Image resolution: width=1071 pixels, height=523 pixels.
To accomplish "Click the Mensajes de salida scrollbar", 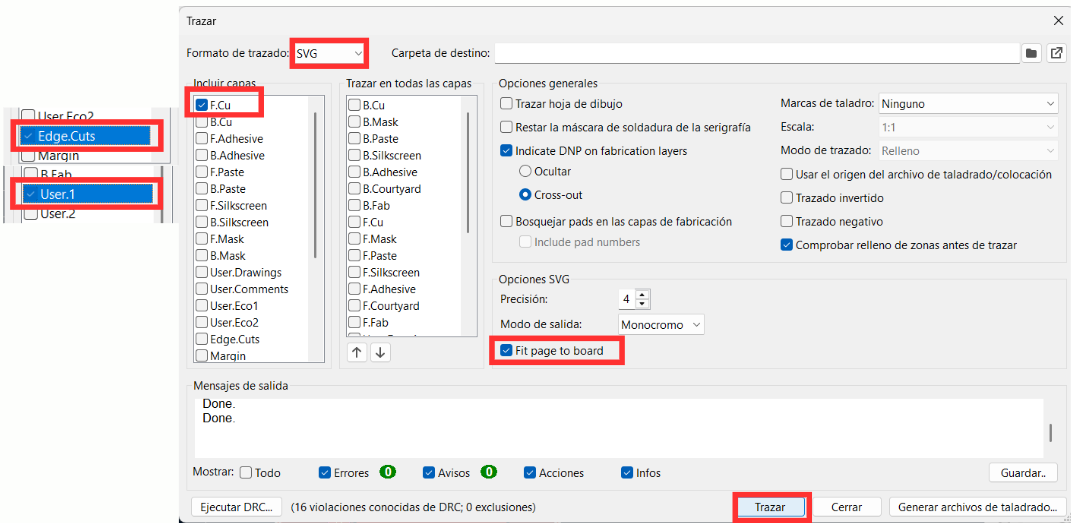I will click(x=1051, y=433).
